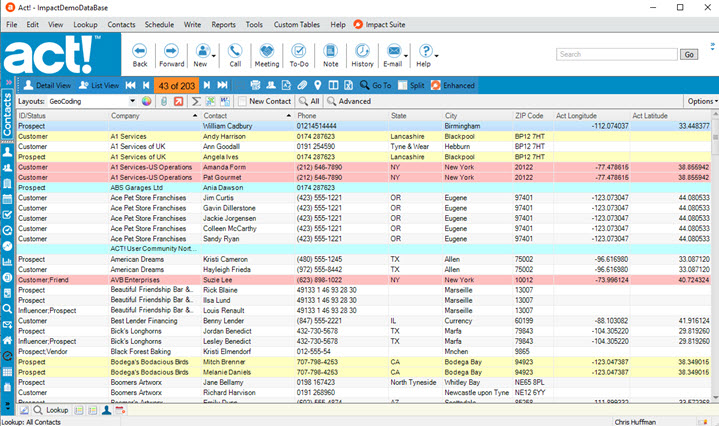This screenshot has width=719, height=426.
Task: Click the Search input field
Action: (616, 54)
